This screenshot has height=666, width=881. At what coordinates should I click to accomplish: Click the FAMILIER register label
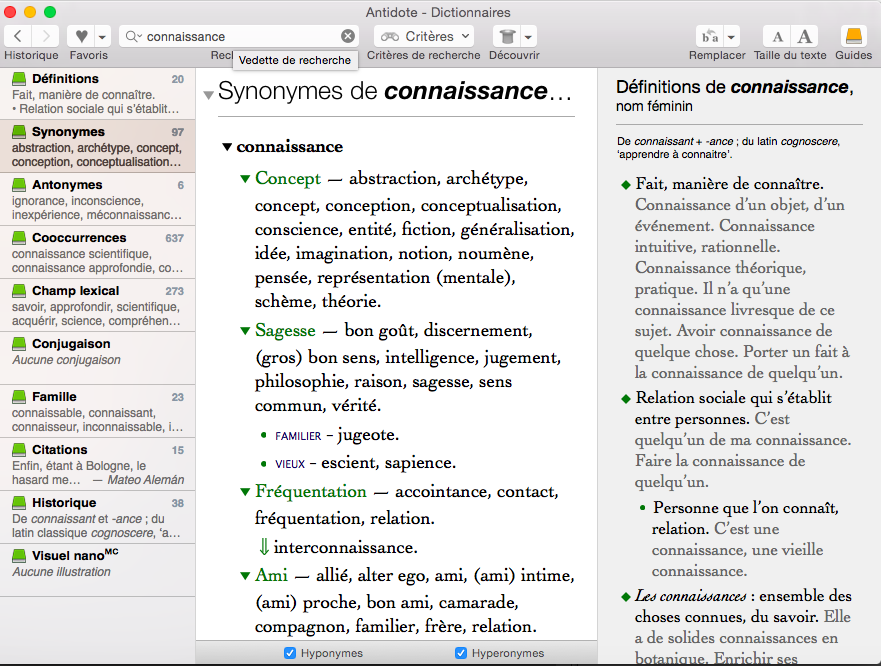tap(298, 436)
